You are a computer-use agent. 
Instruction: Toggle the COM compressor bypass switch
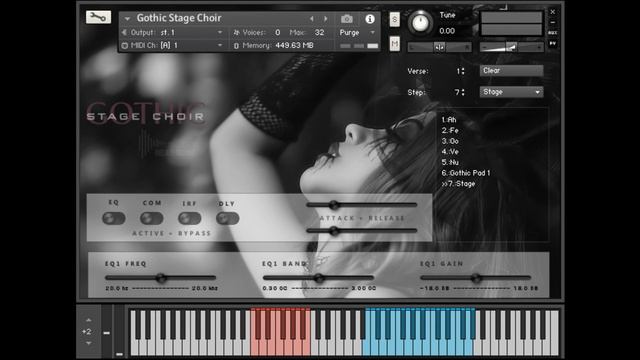tap(151, 218)
